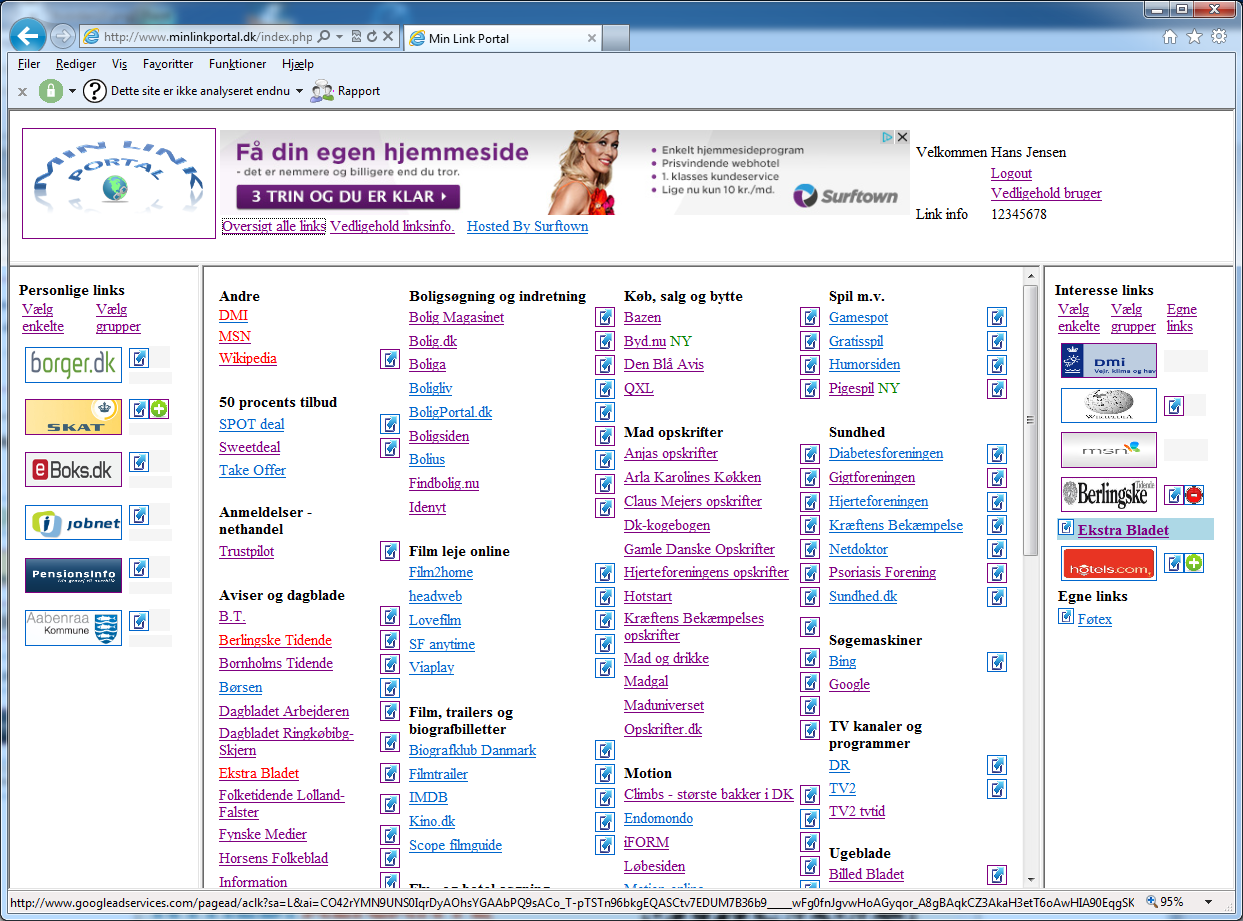Open the Rapport toolbar button
Screen dimensions: 1243x921
tap(345, 91)
